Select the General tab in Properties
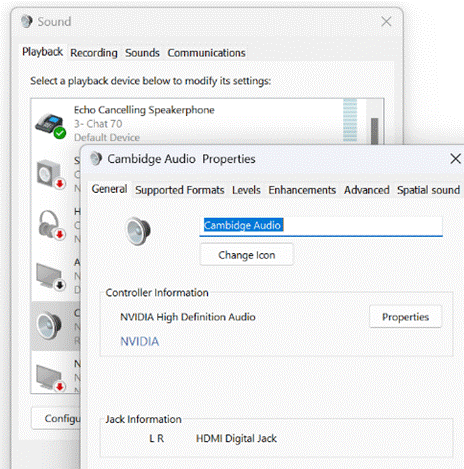The width and height of the screenshot is (464, 469). tap(109, 189)
